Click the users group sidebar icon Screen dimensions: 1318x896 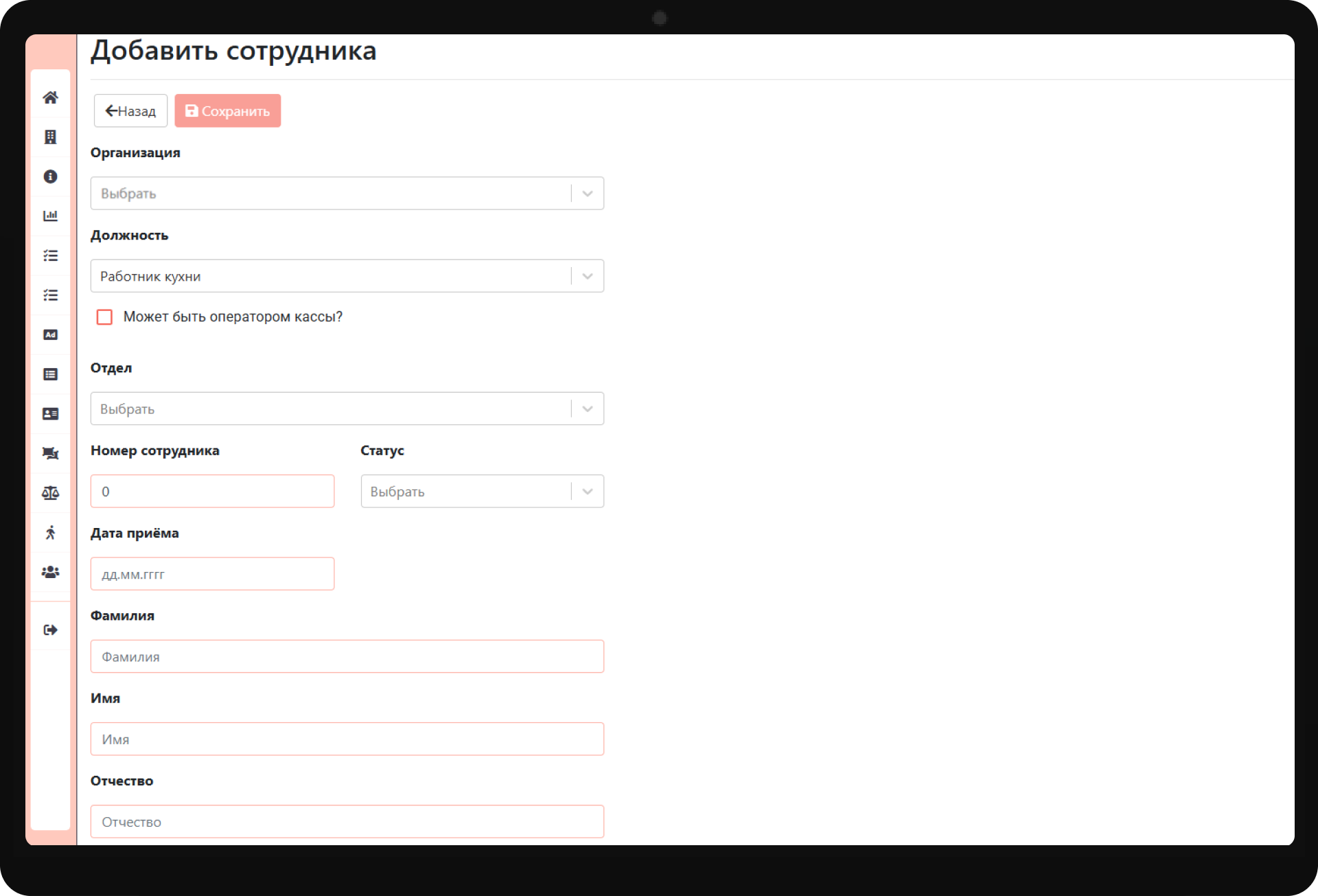pos(50,572)
